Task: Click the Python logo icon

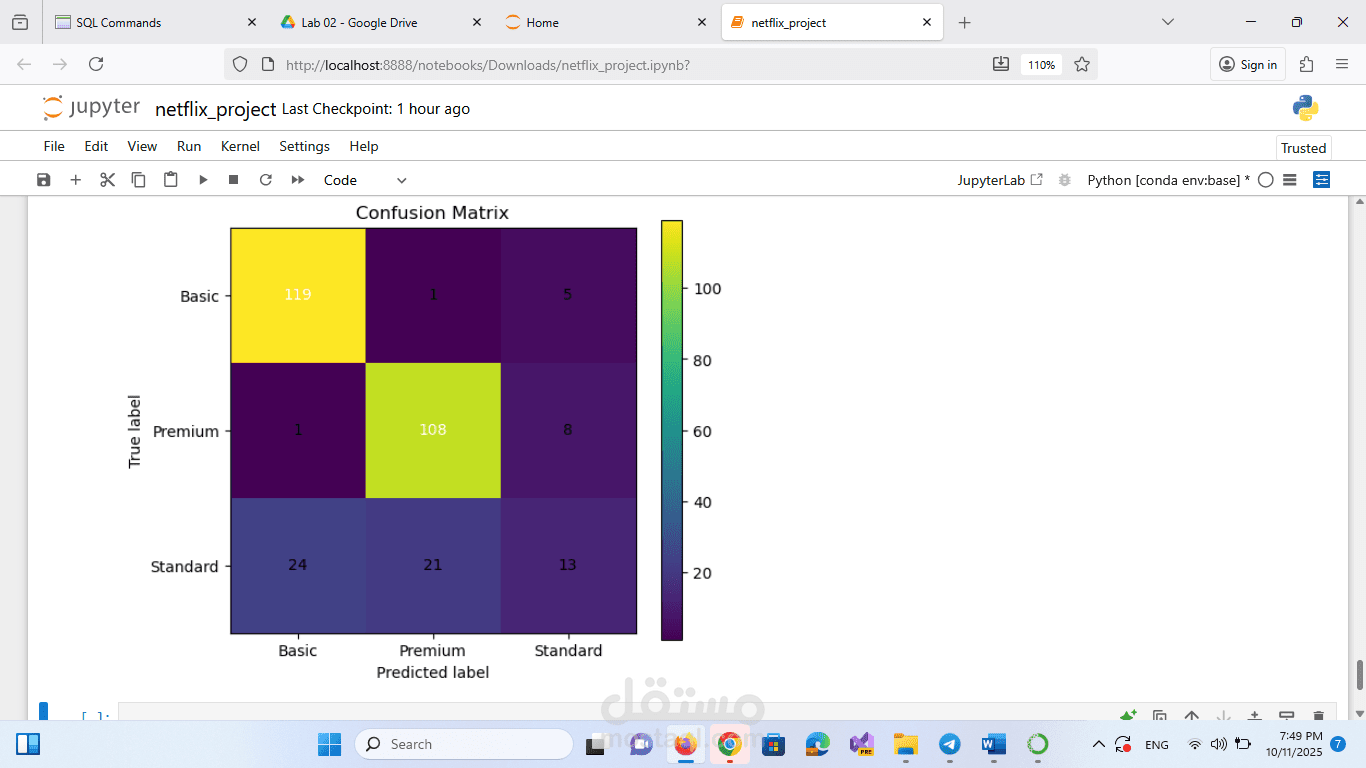Action: [1305, 108]
